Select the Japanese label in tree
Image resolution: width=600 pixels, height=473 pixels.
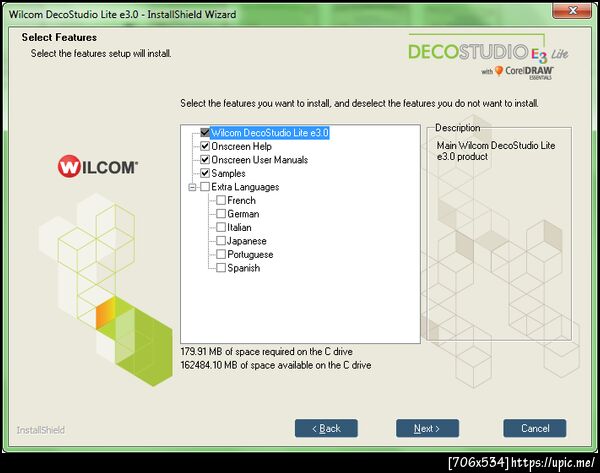(247, 241)
